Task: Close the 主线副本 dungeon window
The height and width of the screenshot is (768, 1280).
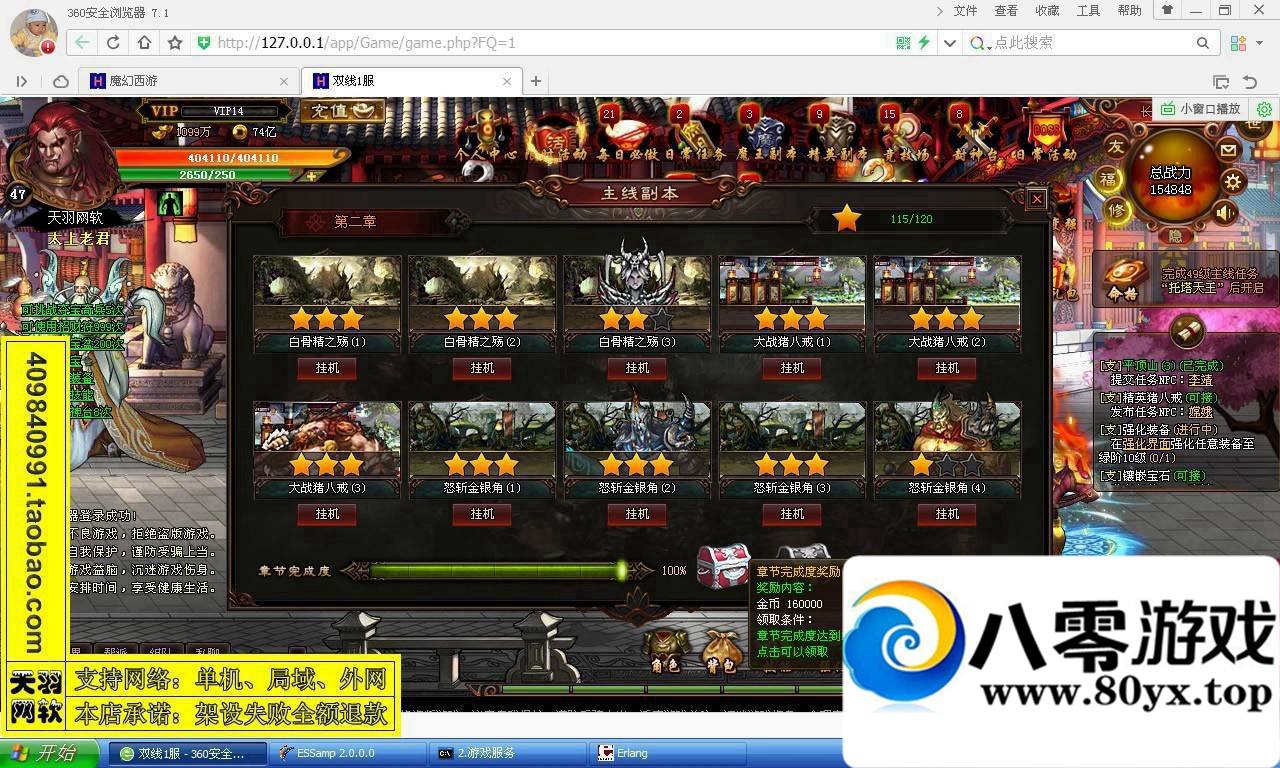Action: click(x=1037, y=199)
